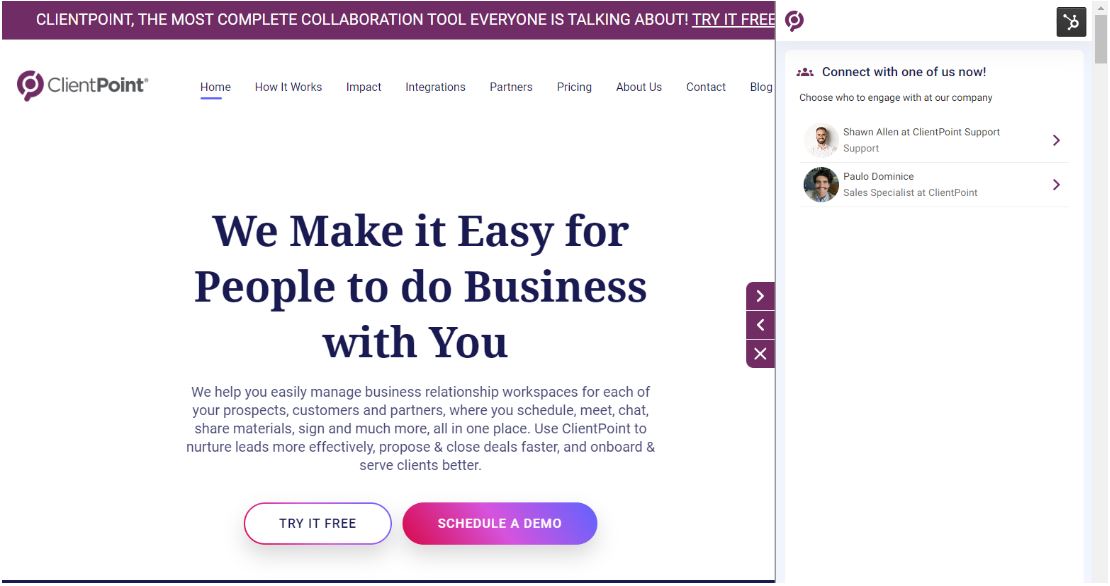Click Paulo Dominice's profile photo
The height and width of the screenshot is (586, 1110).
click(x=821, y=185)
